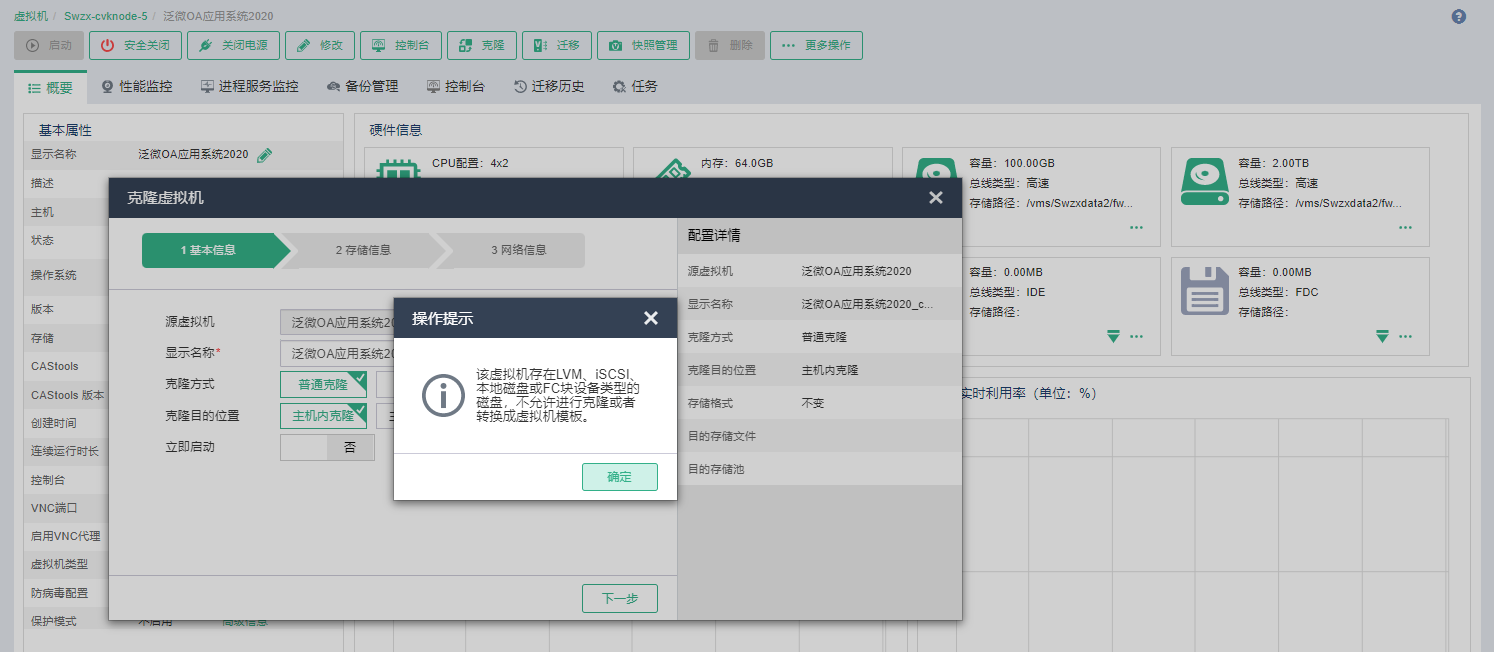Screen dimensions: 1494x652
Task: Click the 迁移 toolbar button
Action: [x=557, y=45]
